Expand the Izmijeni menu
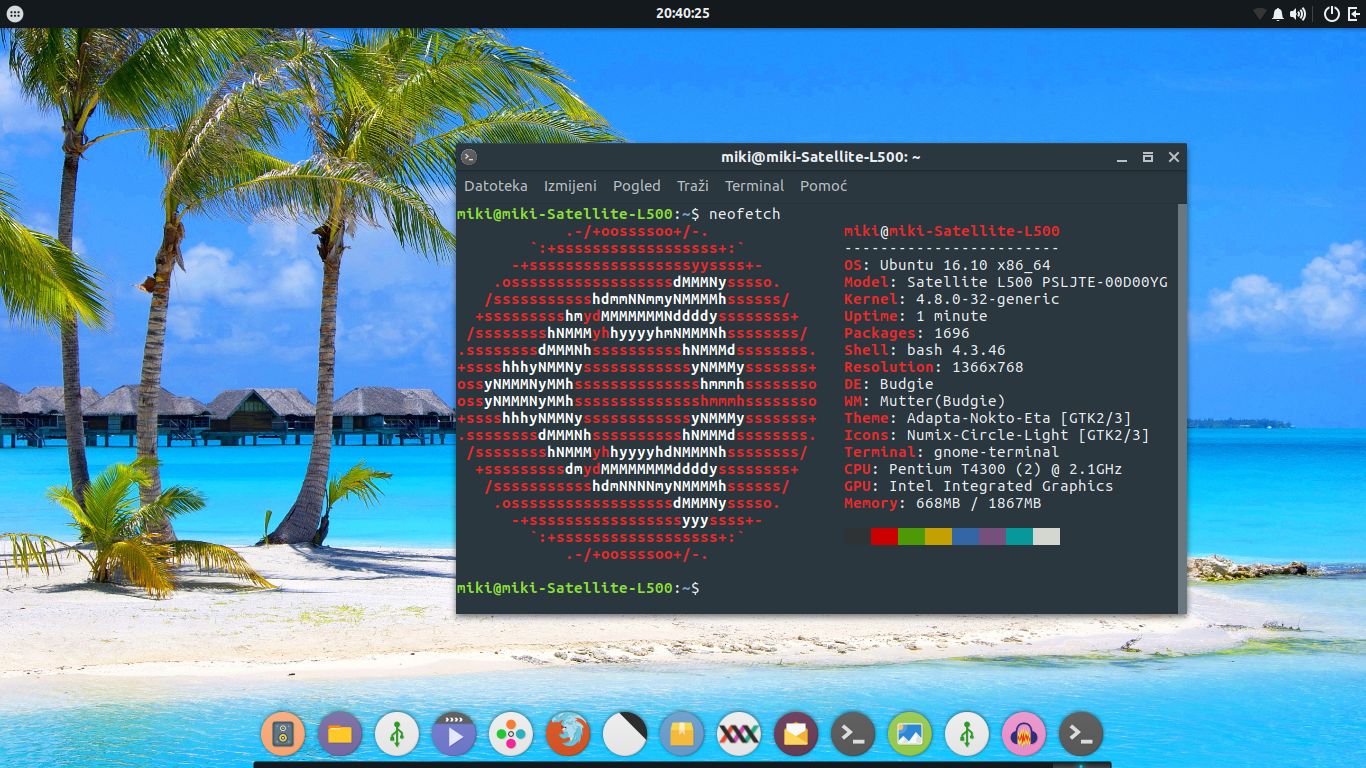Screen dimensions: 1366x768 [570, 186]
